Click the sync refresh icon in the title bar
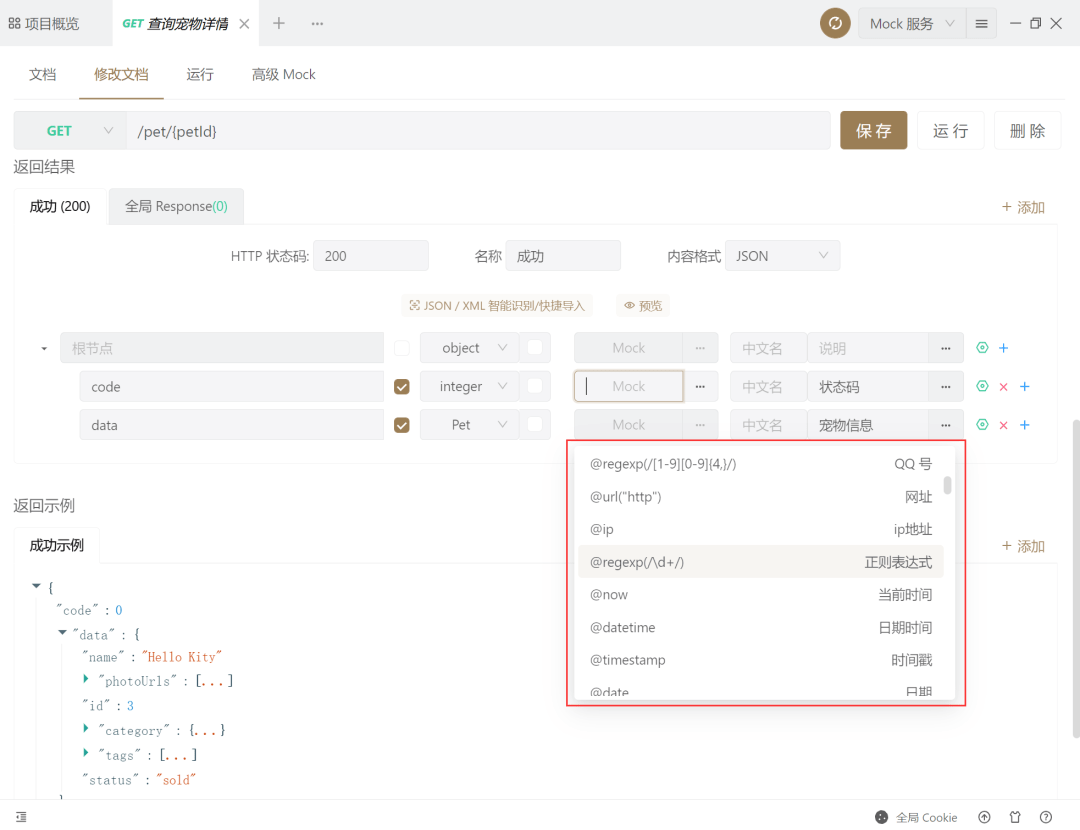This screenshot has width=1080, height=830. [x=835, y=22]
